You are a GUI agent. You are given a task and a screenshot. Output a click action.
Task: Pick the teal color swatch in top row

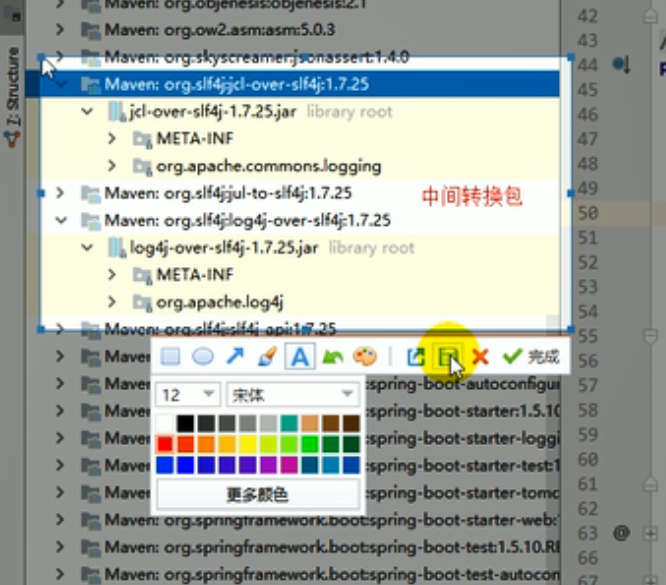[x=289, y=423]
